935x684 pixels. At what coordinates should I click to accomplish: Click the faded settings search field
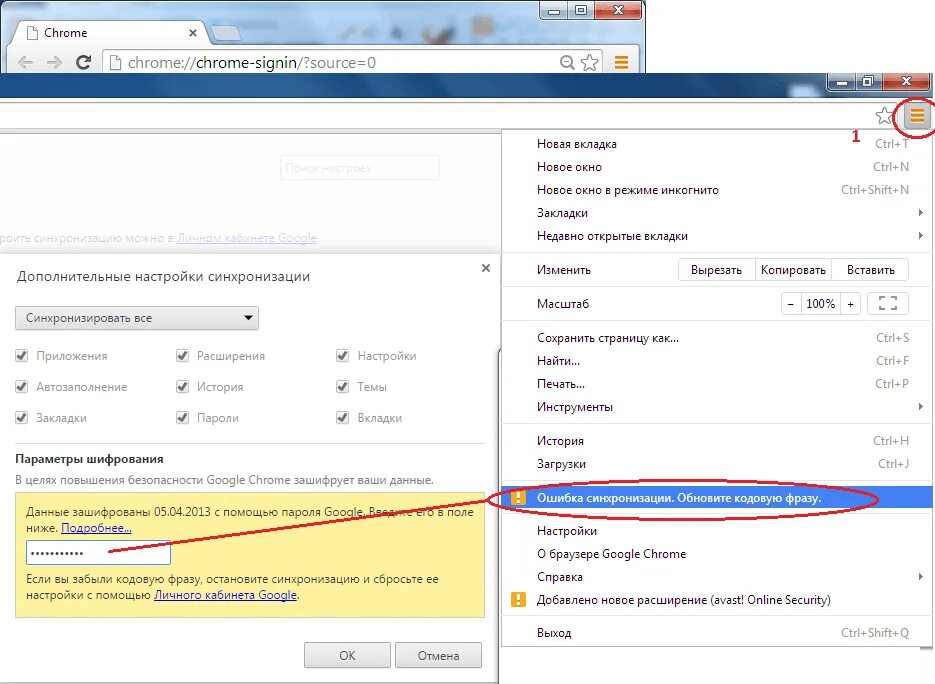click(x=360, y=168)
